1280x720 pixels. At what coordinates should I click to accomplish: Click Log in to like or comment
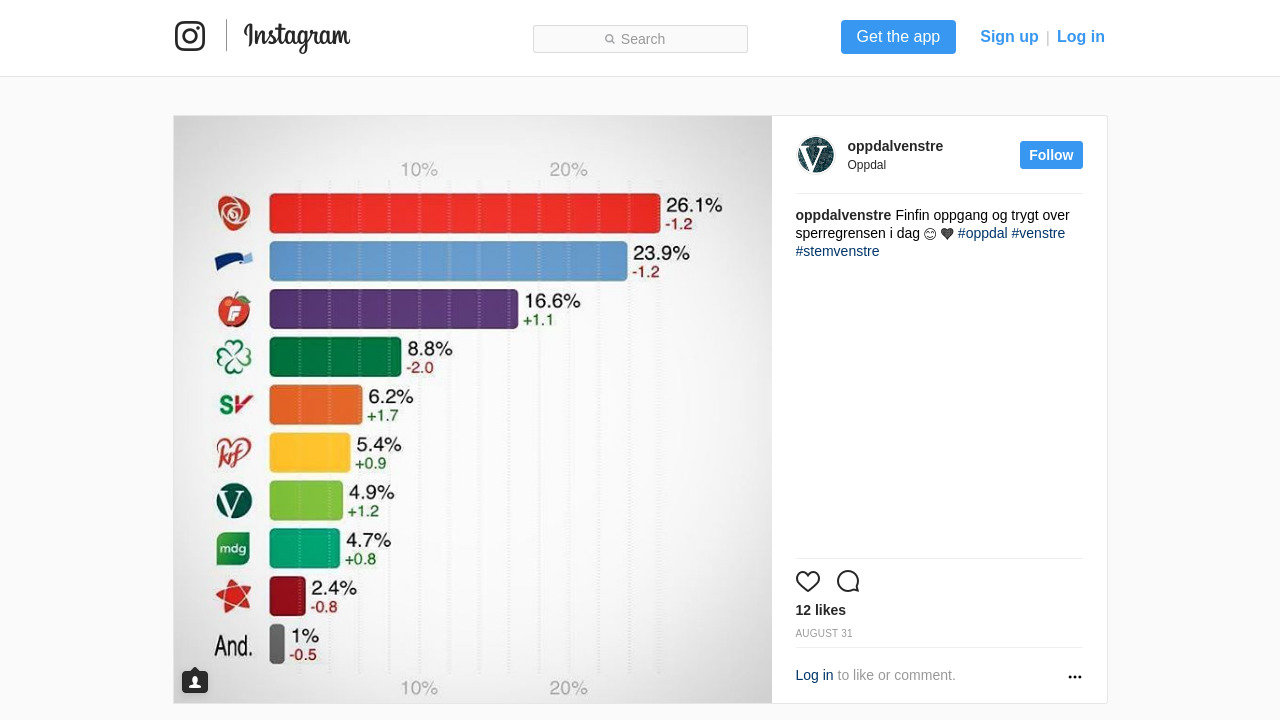pos(814,675)
